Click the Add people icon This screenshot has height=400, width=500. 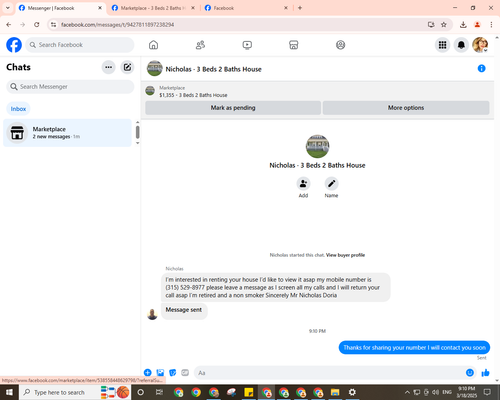pyautogui.click(x=303, y=183)
